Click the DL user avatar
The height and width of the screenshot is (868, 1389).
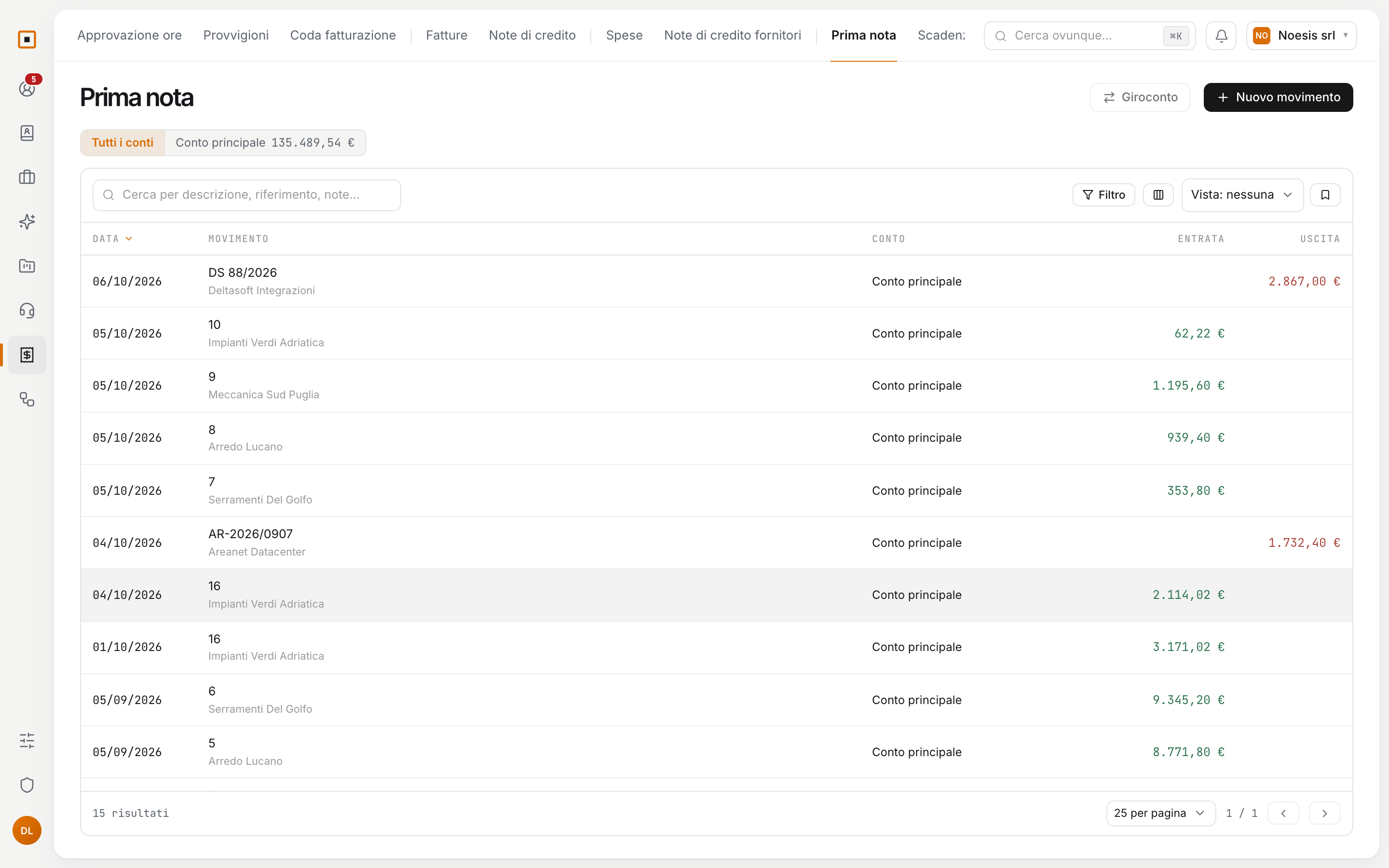(27, 830)
